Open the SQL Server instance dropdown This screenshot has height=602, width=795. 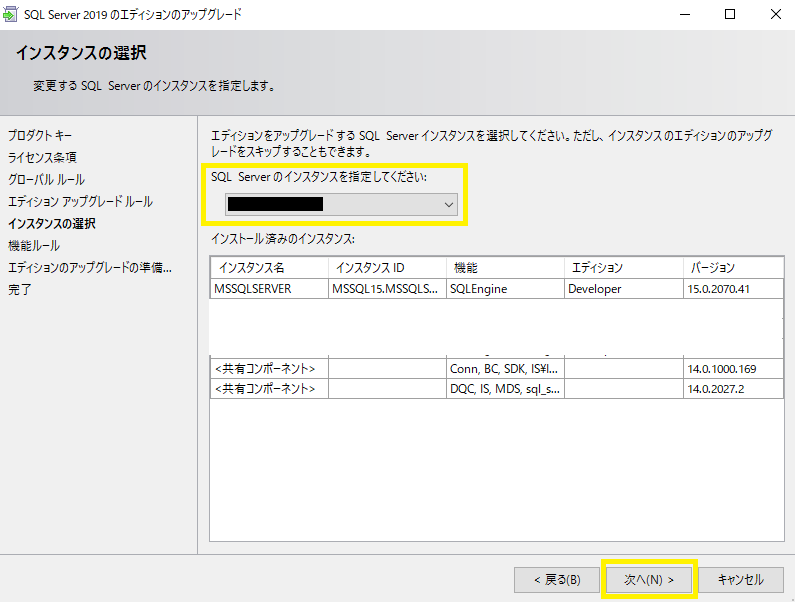341,204
